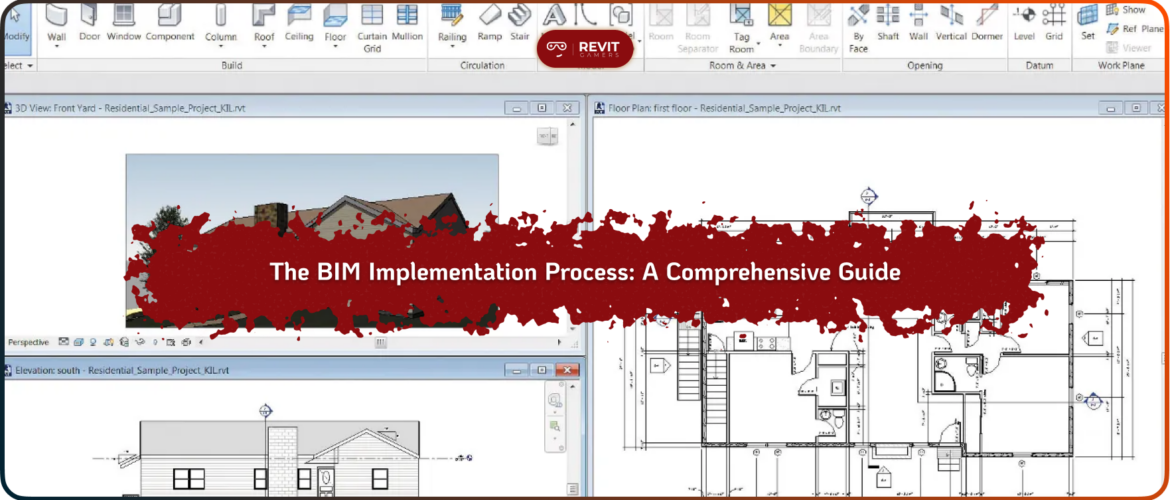This screenshot has height=500, width=1170.
Task: Open the Tag Room dropdown arrow
Action: [x=758, y=45]
